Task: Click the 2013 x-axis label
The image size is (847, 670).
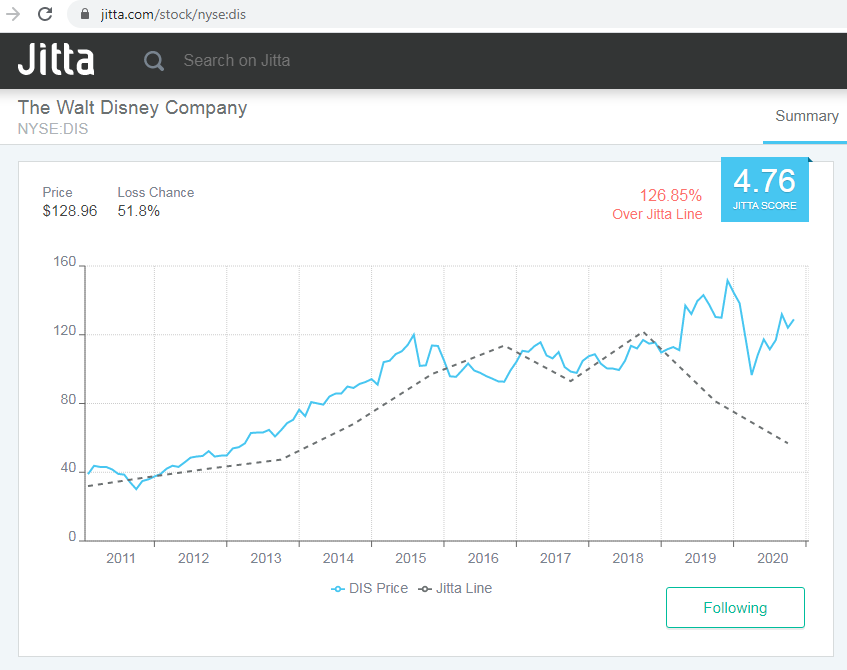Action: click(x=266, y=558)
